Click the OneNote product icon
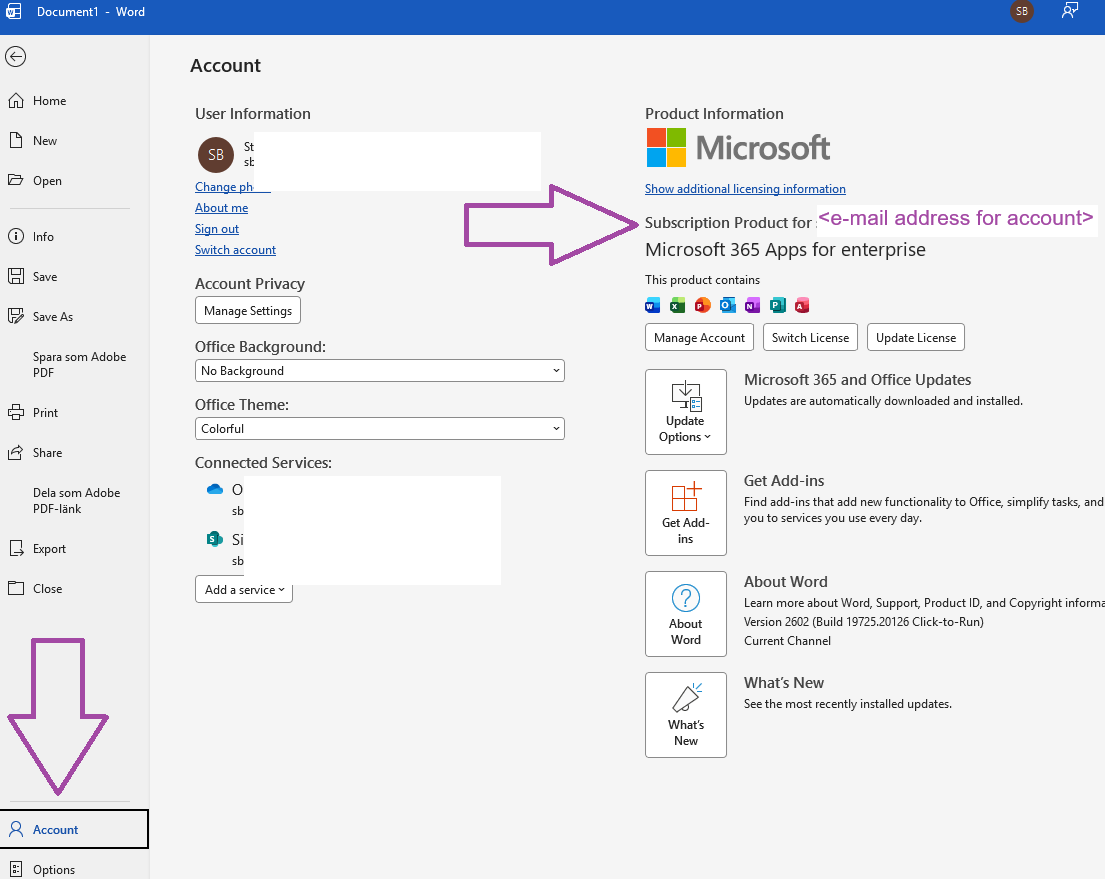 [753, 305]
